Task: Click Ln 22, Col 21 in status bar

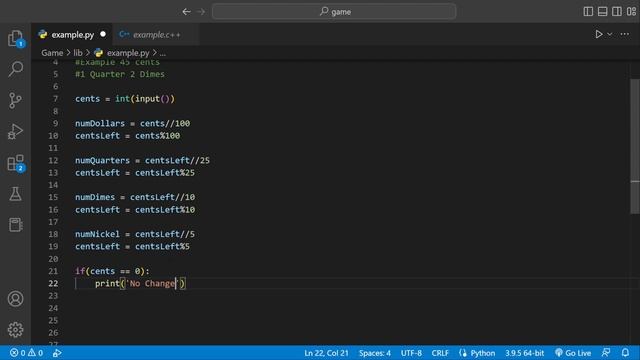Action: (x=326, y=353)
